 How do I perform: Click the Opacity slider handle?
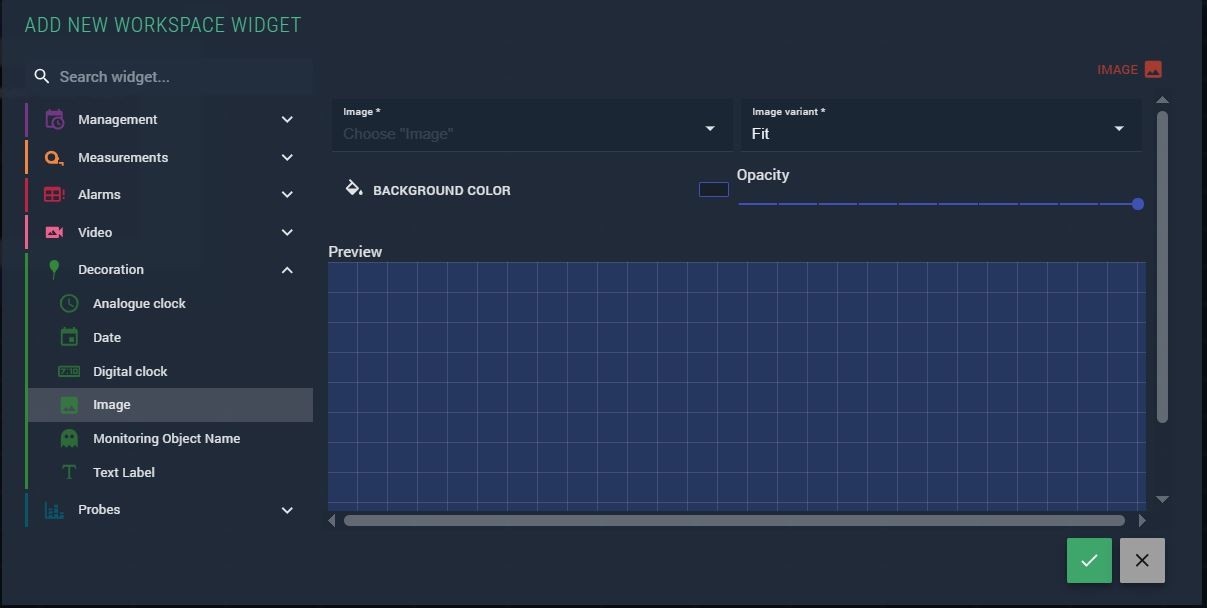tap(1138, 204)
